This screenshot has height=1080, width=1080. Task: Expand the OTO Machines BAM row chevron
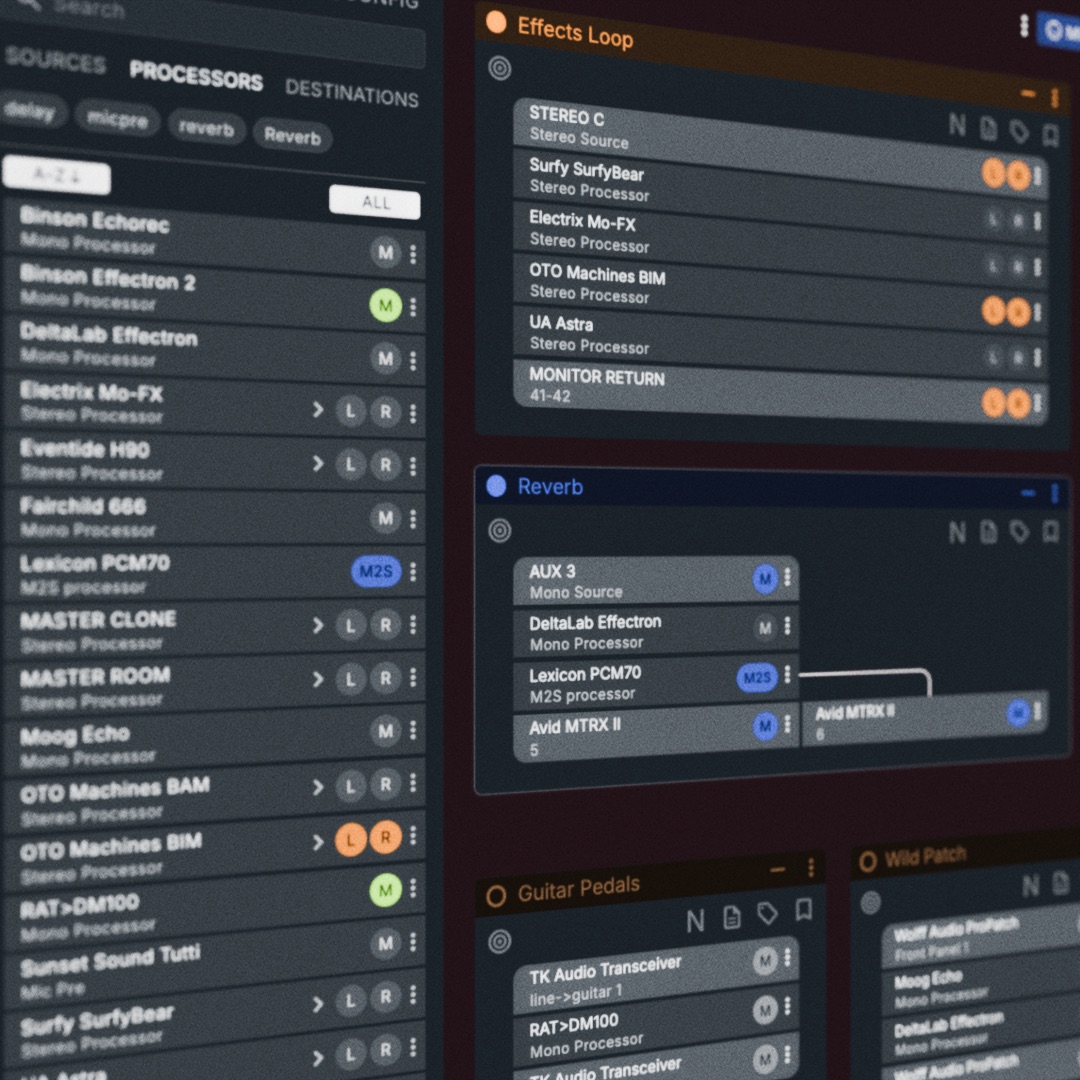pos(318,787)
